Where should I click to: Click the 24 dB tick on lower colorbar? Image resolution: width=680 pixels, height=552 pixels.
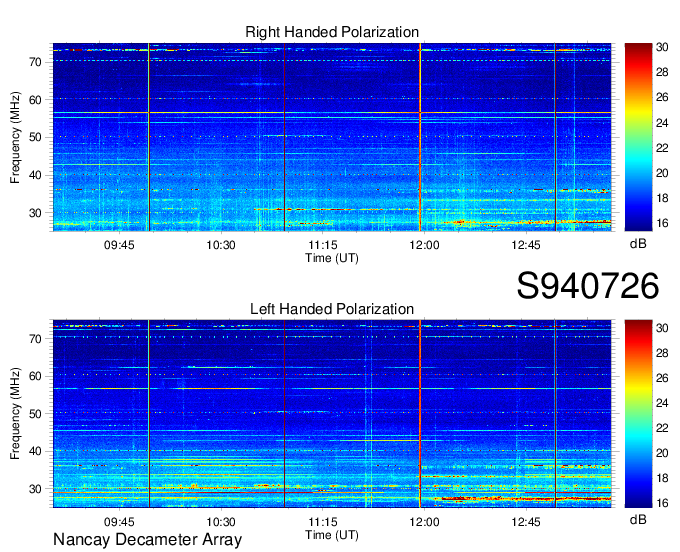click(662, 403)
